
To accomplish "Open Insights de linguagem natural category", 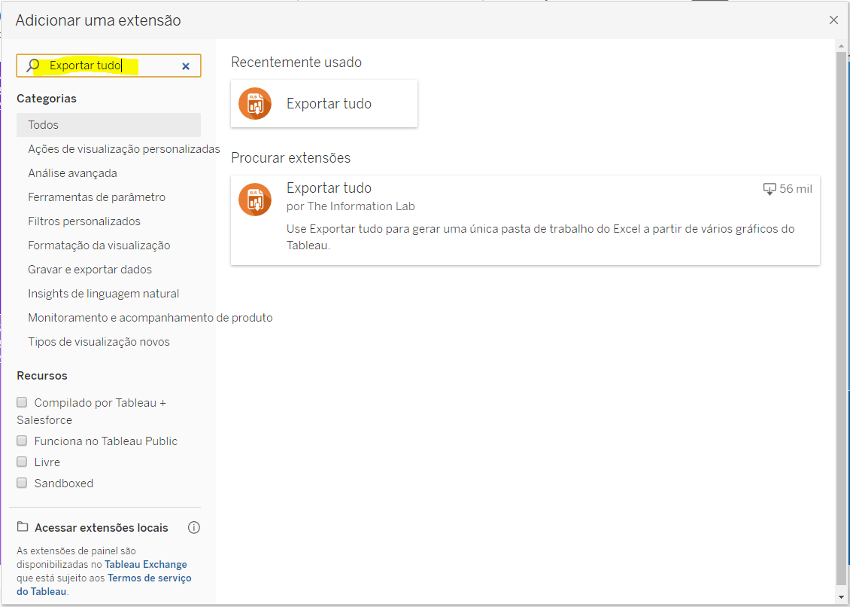I will (x=104, y=294).
